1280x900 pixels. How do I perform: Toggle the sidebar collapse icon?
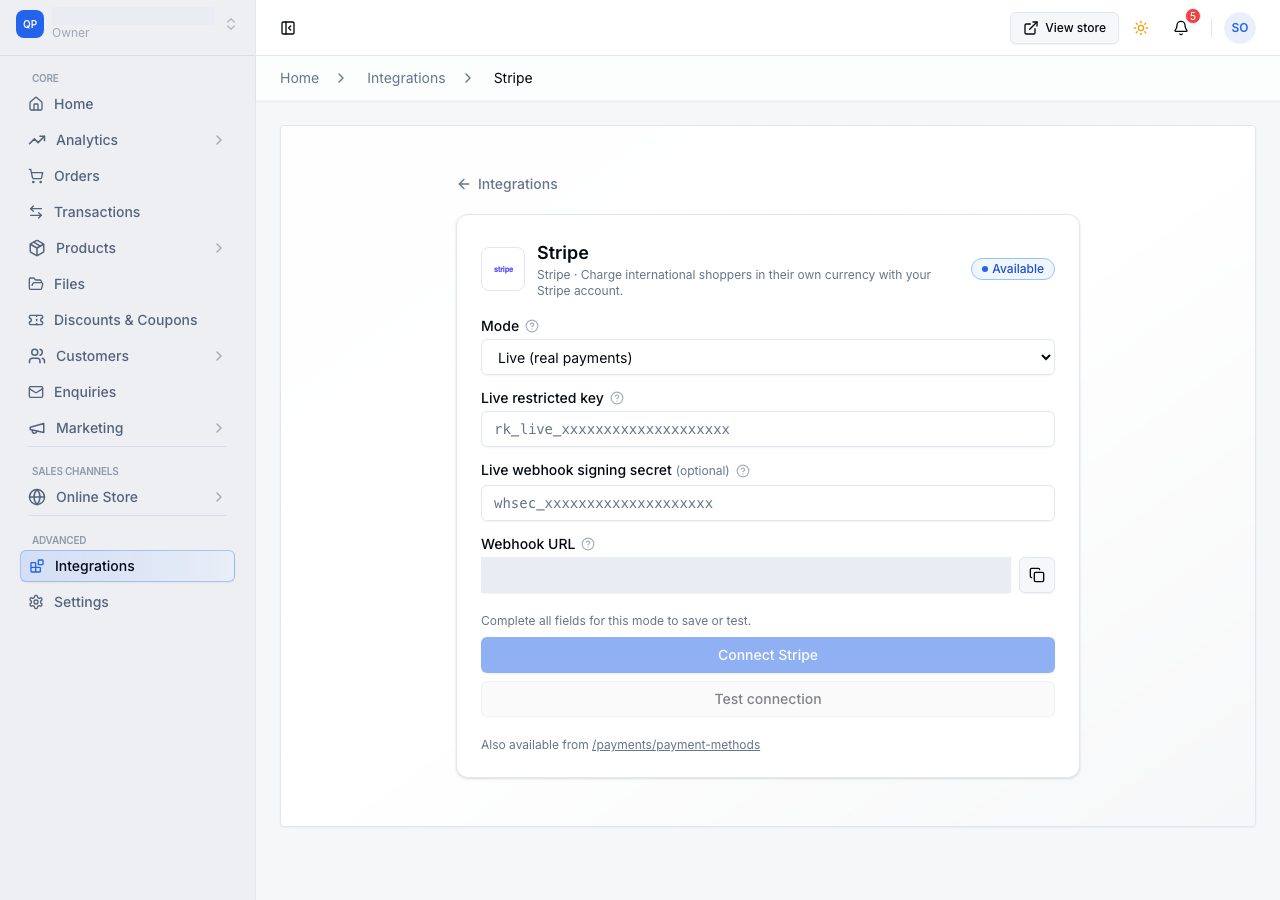(288, 28)
